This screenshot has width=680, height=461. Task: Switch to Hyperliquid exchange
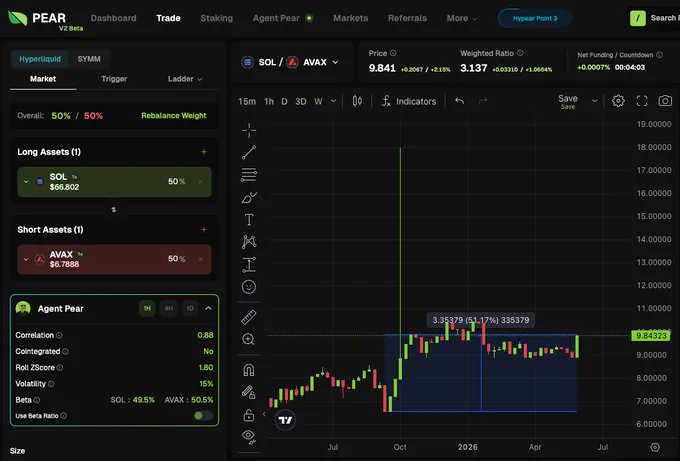40,59
